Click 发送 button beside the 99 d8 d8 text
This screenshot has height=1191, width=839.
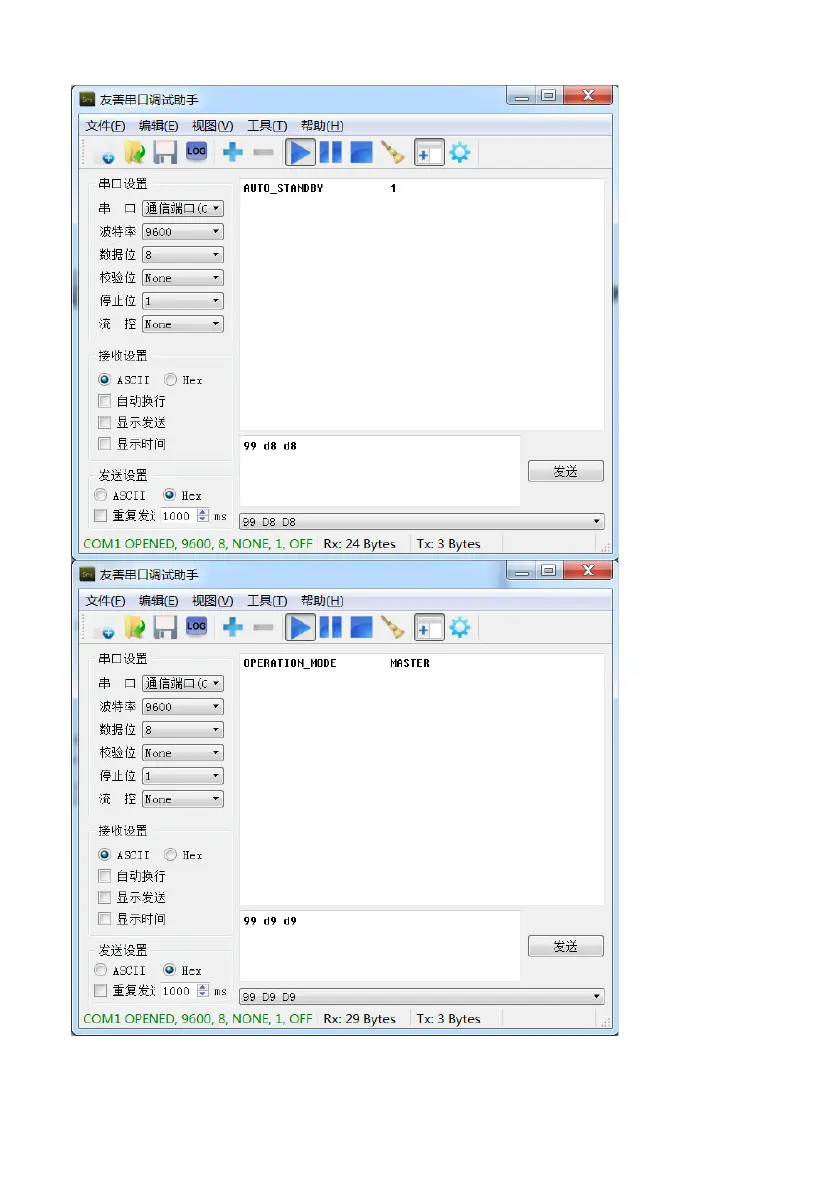point(566,471)
